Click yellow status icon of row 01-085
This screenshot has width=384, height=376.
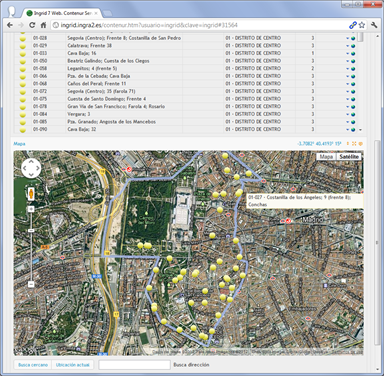(x=23, y=122)
